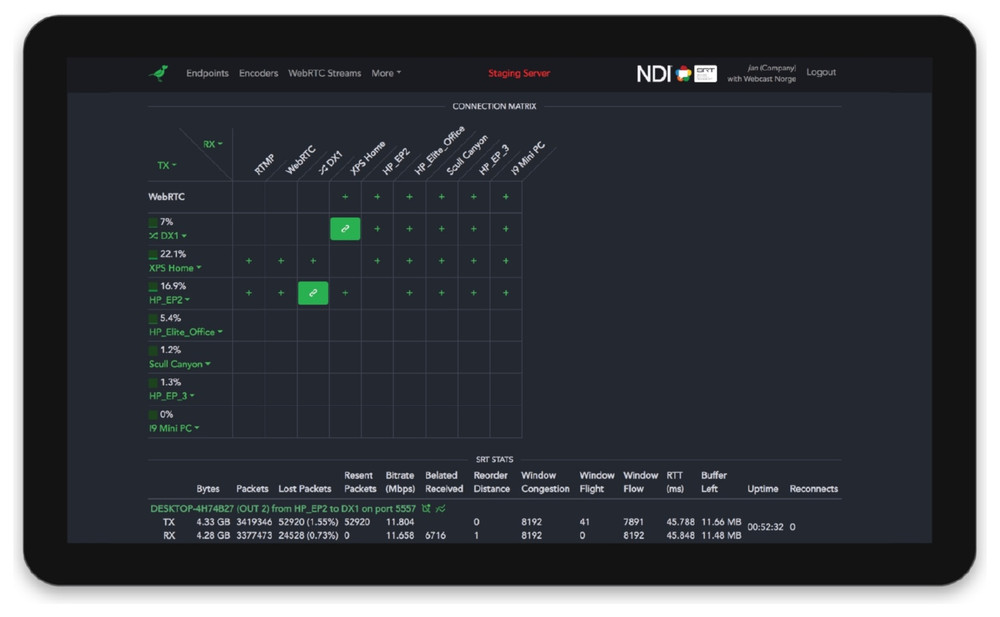
Task: Open the XPS Home transmitter dropdown
Action: click(x=175, y=268)
